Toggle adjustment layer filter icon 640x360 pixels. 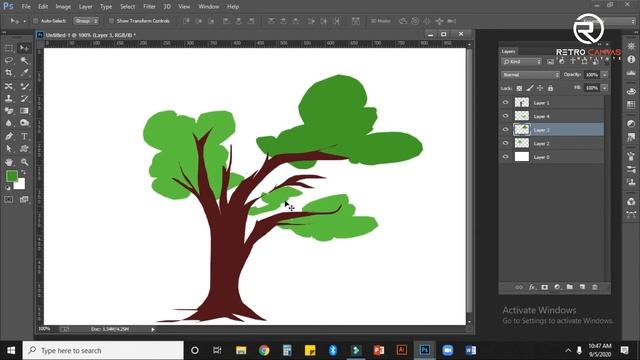(x=562, y=62)
